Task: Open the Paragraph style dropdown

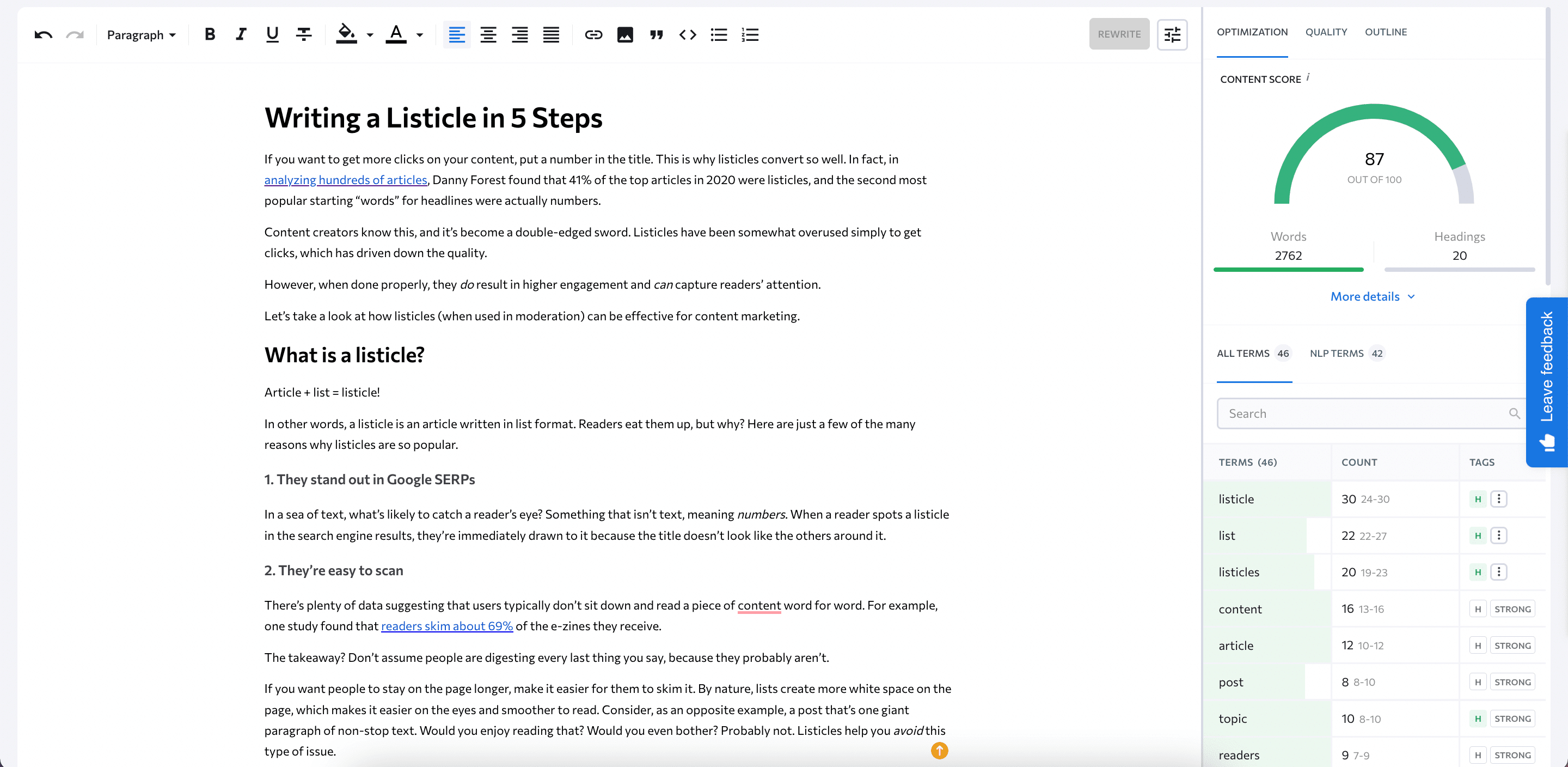Action: [x=140, y=34]
